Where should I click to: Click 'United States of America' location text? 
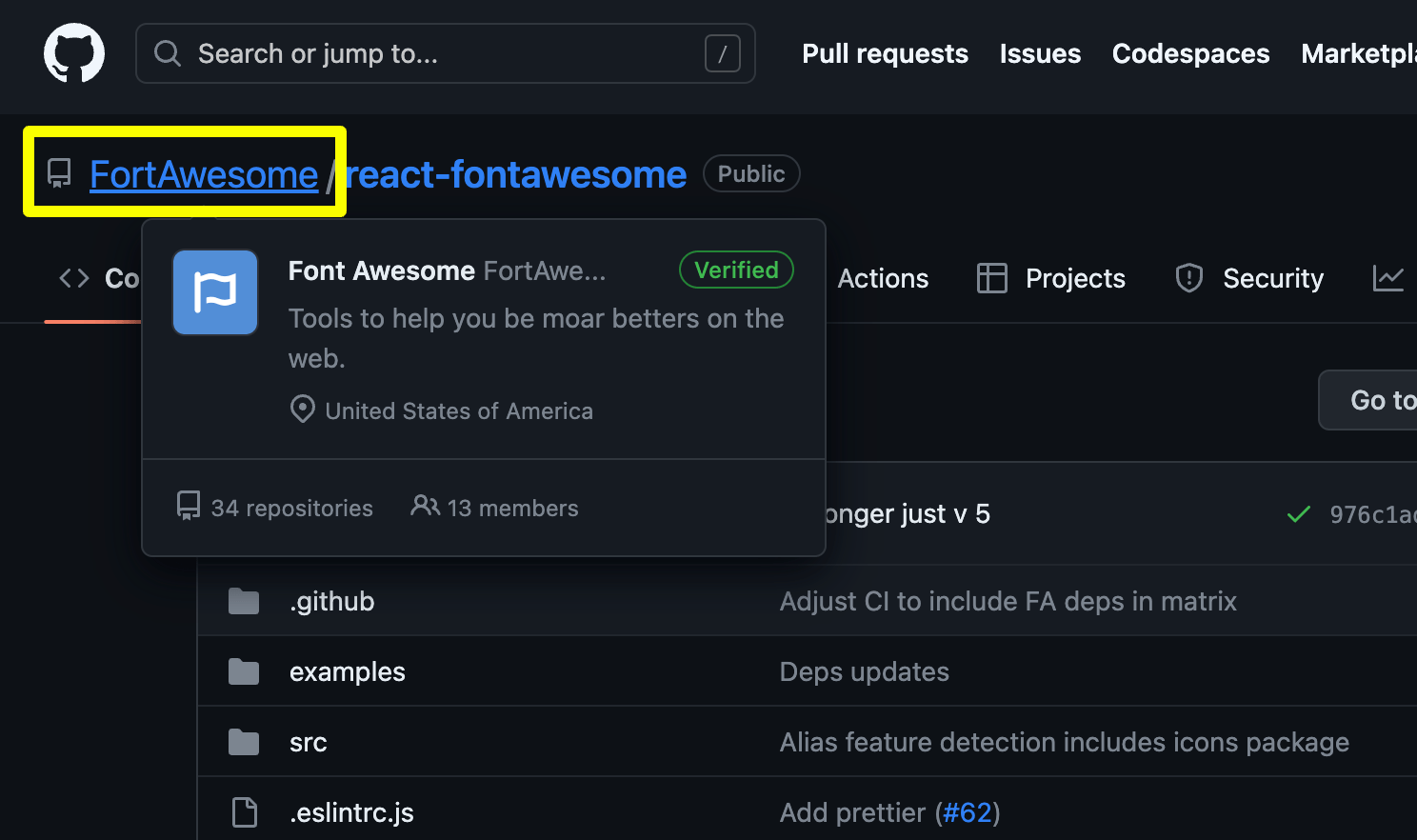click(x=459, y=410)
